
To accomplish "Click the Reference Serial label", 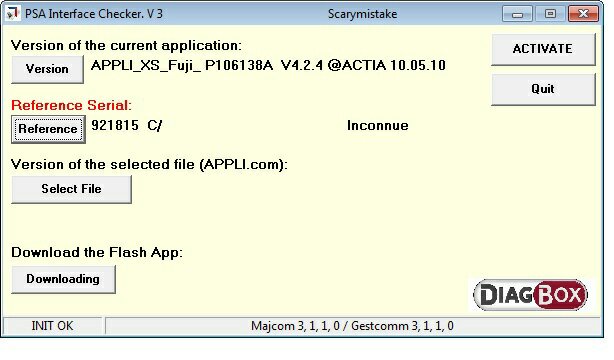I will (x=71, y=105).
